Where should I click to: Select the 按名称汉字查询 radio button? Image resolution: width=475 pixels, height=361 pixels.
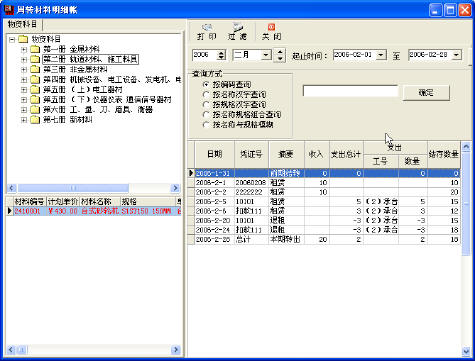click(206, 94)
